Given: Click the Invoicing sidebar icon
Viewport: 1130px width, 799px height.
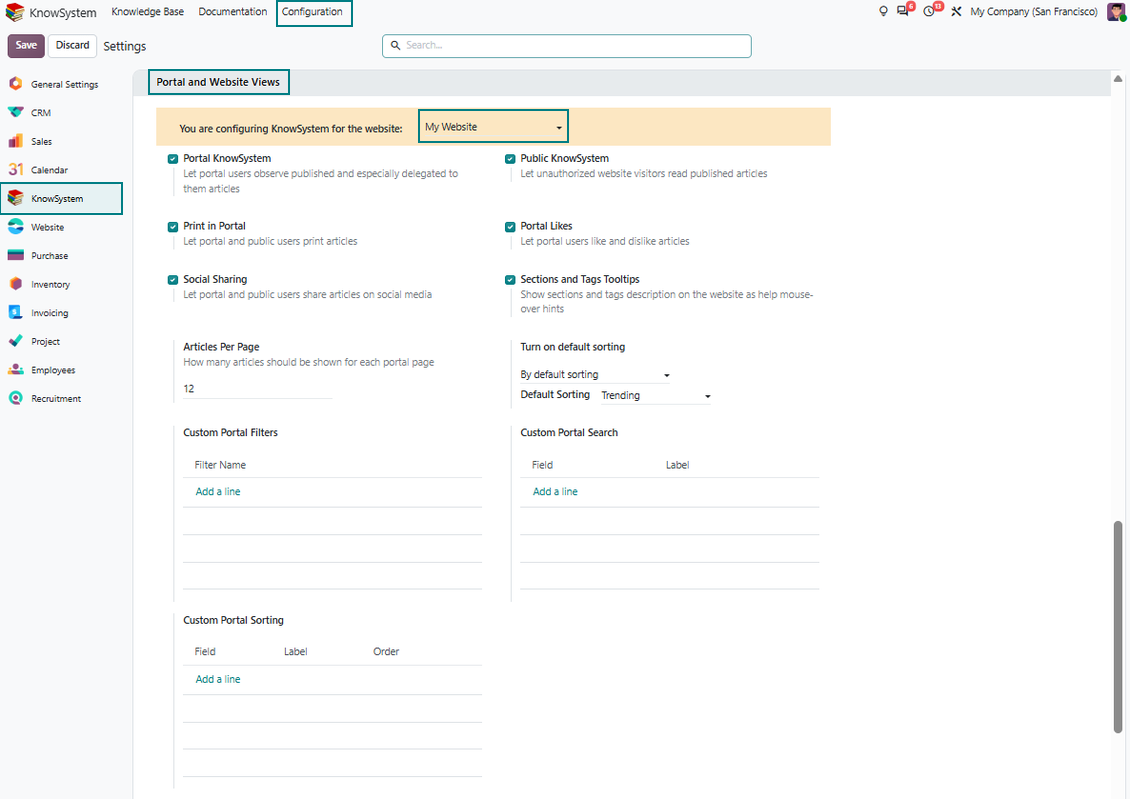Looking at the screenshot, I should (16, 313).
